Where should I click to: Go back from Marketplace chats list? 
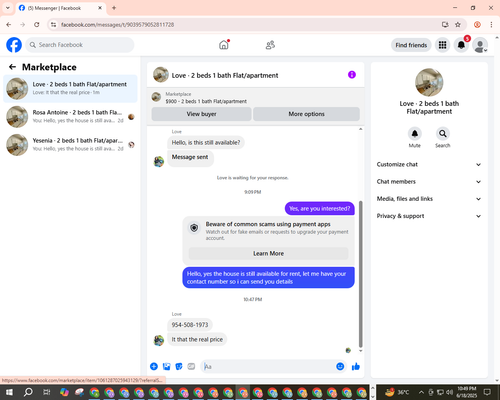(12, 67)
